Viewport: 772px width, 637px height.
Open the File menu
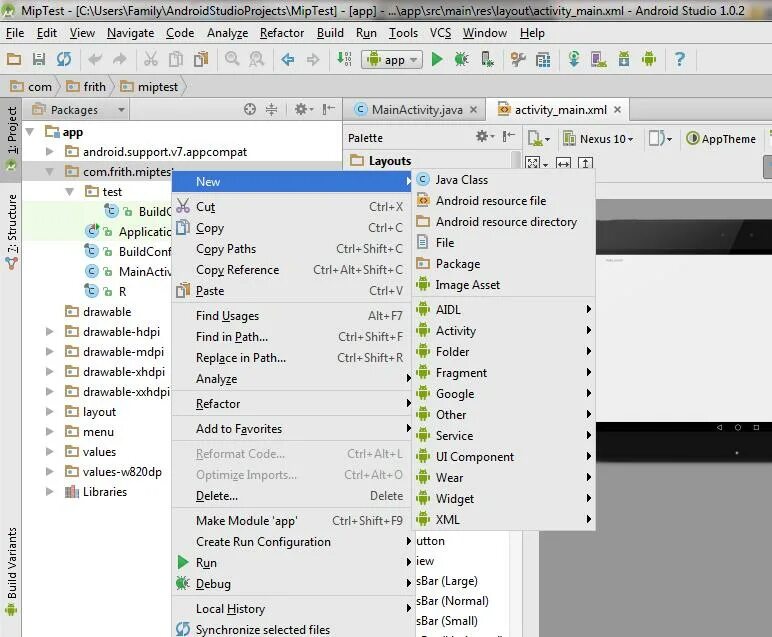point(15,33)
